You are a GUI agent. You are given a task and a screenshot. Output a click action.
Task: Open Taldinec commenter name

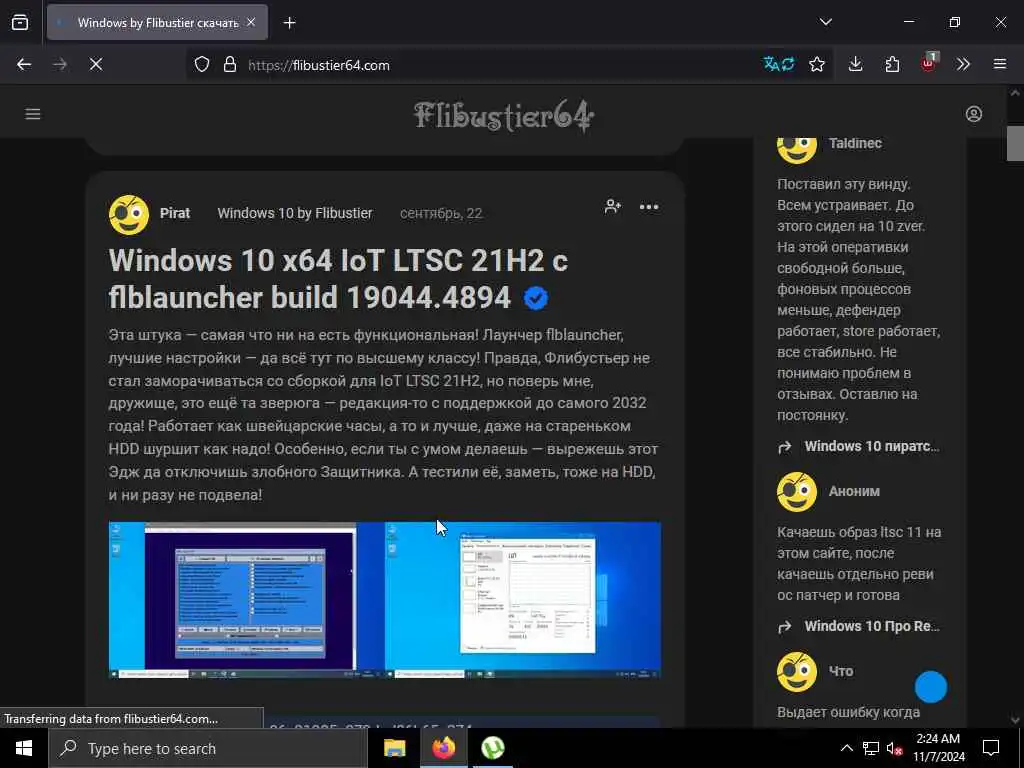click(x=855, y=143)
